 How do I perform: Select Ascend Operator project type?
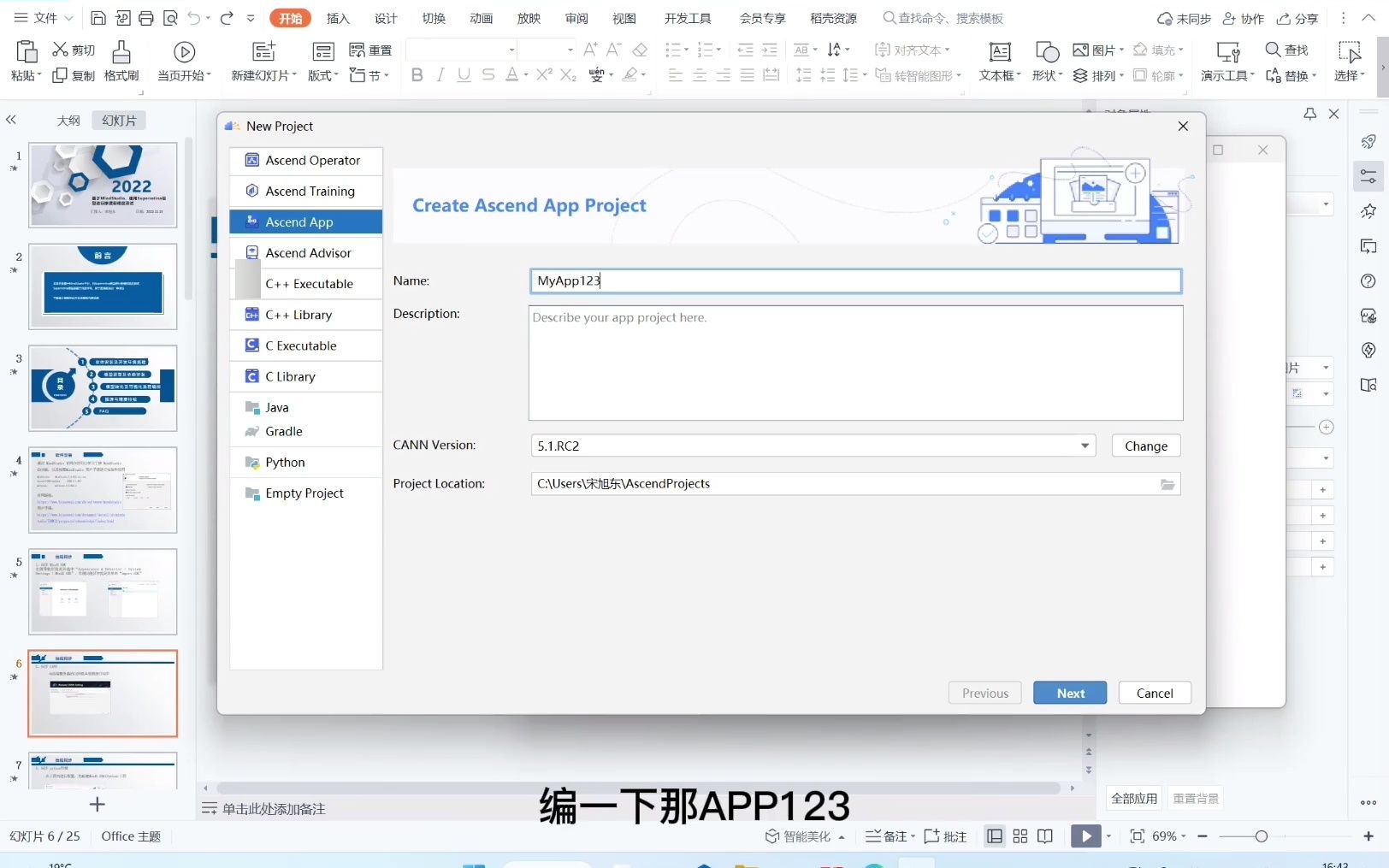(305, 160)
